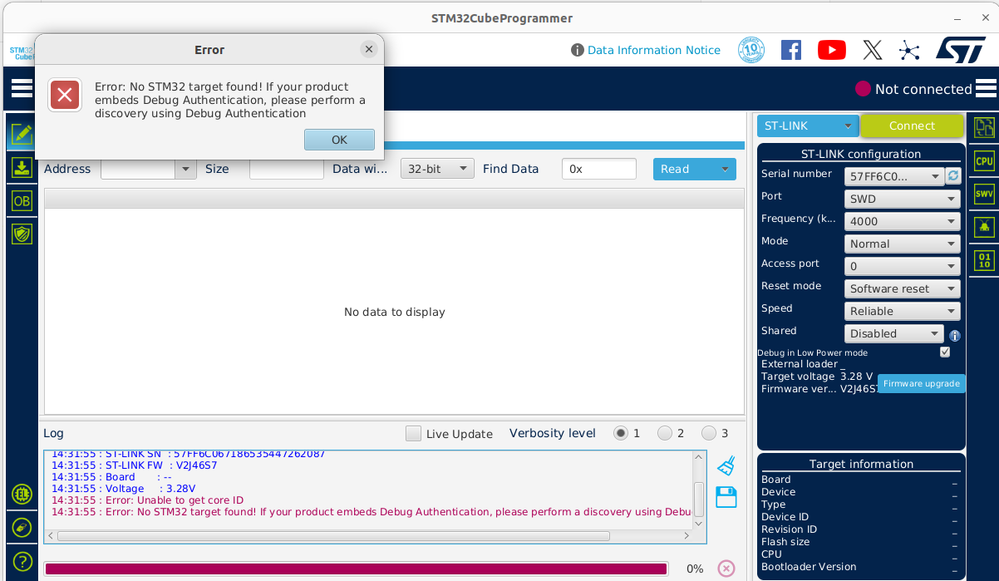Click the ST logo
Viewport: 999px width, 581px height.
[961, 50]
